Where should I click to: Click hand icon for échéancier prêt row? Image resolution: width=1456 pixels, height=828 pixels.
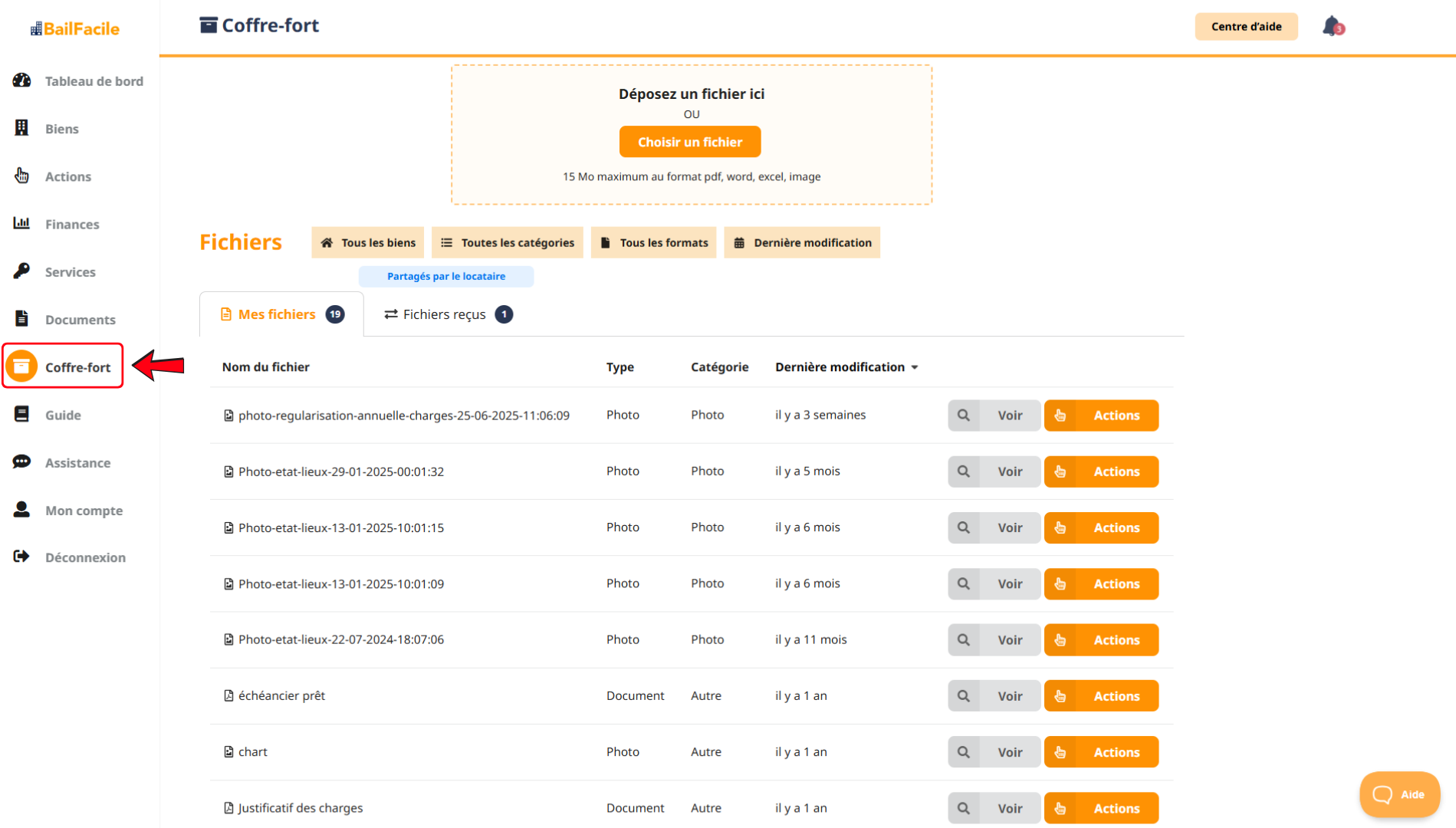tap(1060, 696)
